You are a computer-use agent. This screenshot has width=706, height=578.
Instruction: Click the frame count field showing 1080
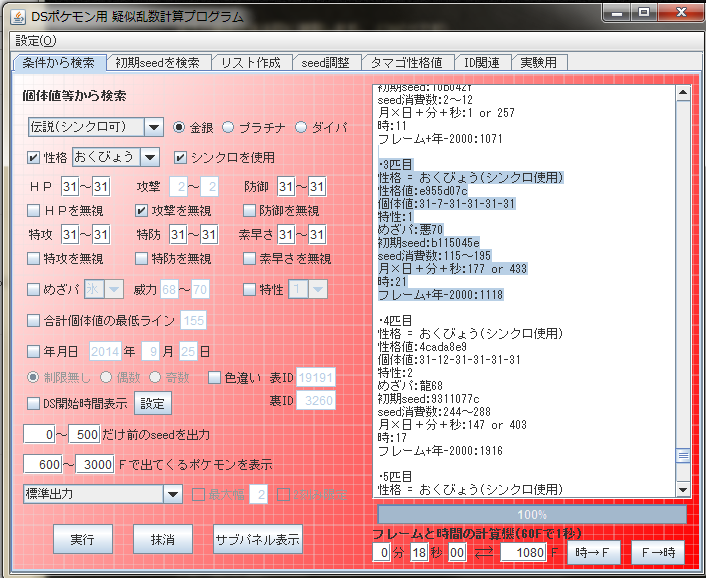click(524, 552)
